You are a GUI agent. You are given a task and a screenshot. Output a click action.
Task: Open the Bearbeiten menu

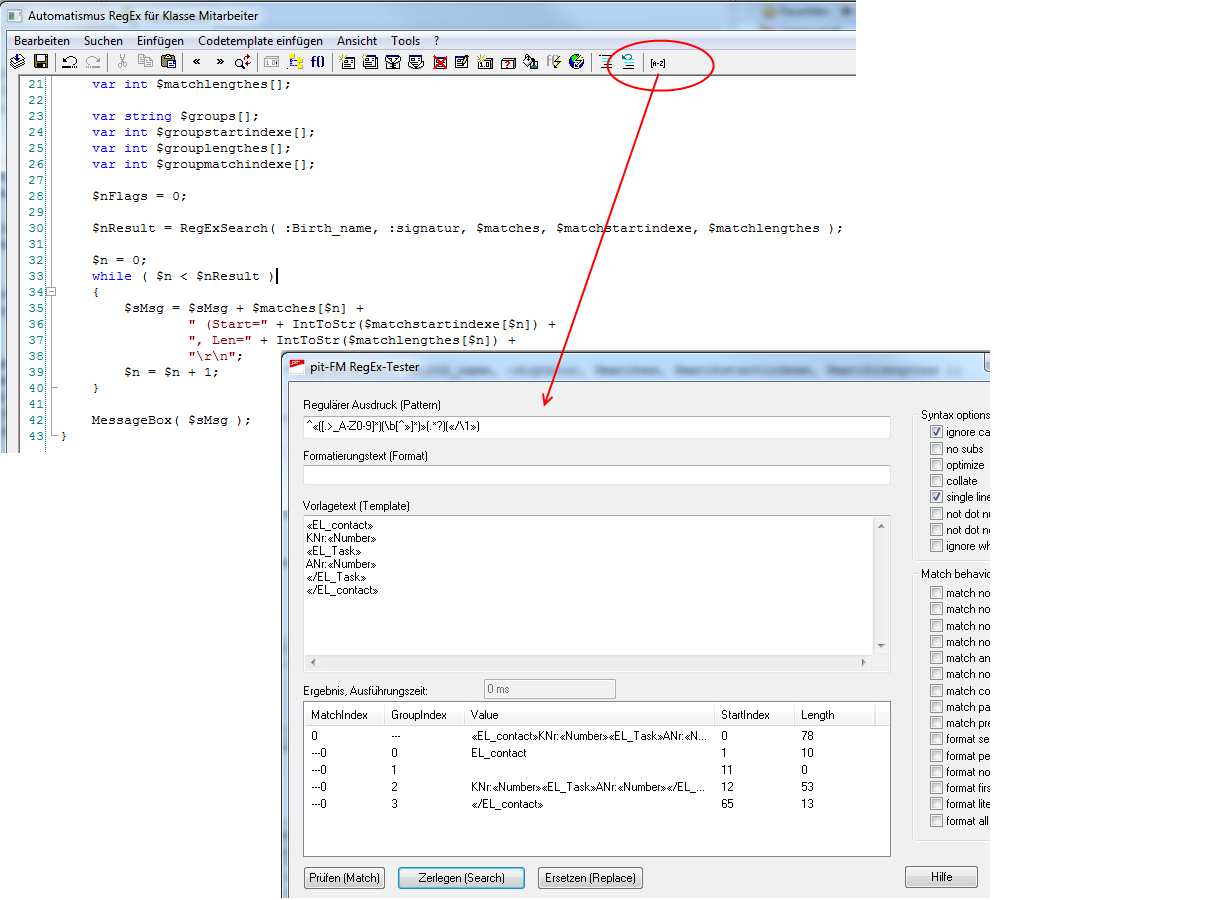tap(42, 41)
